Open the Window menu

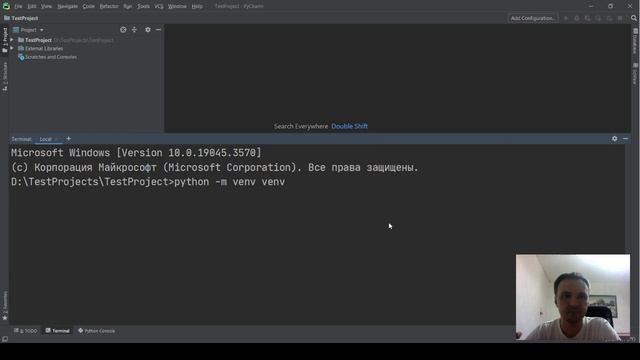click(x=177, y=6)
